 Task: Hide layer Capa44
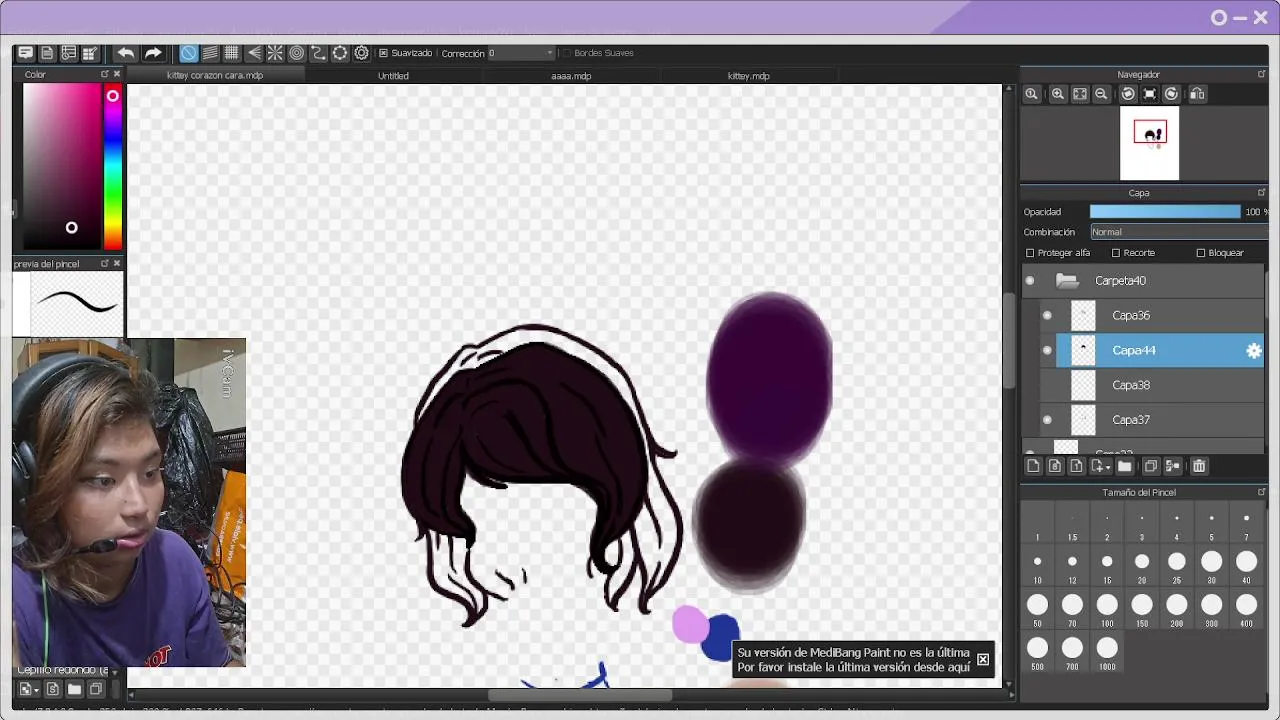point(1047,350)
